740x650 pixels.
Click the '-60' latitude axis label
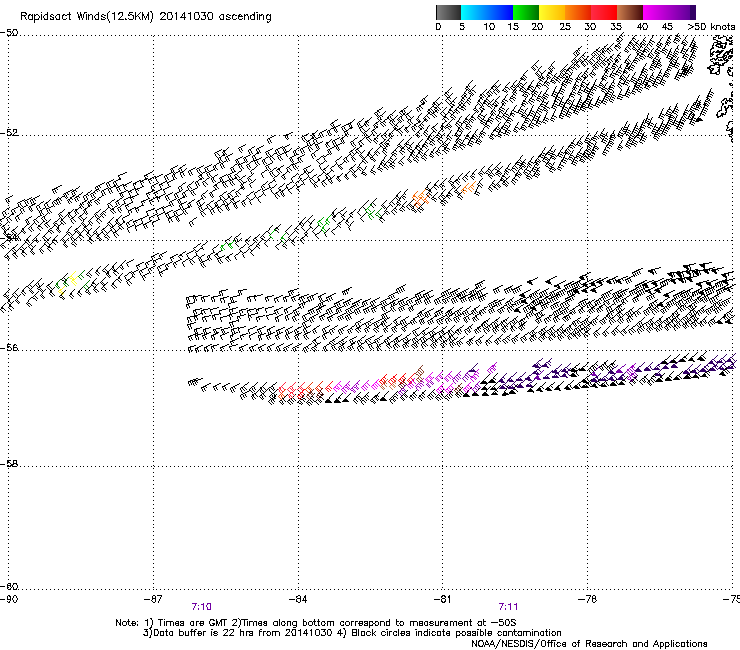click(9, 587)
